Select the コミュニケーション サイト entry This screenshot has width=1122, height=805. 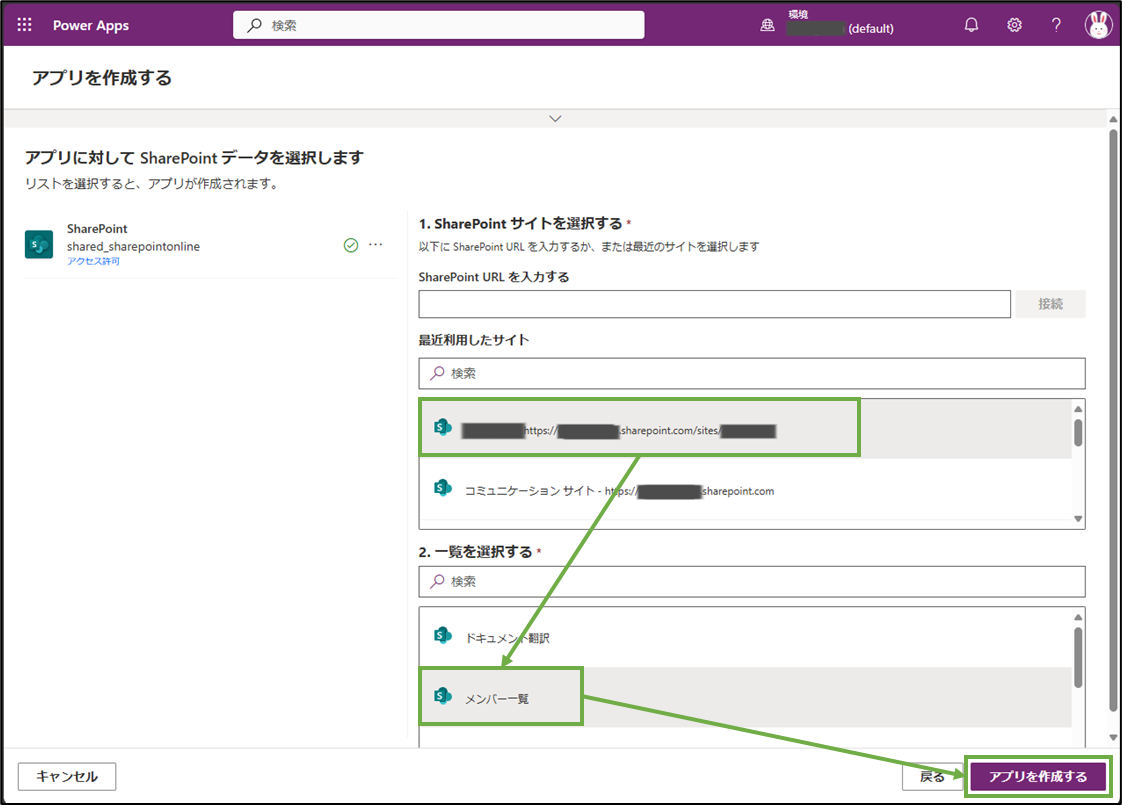coord(745,489)
